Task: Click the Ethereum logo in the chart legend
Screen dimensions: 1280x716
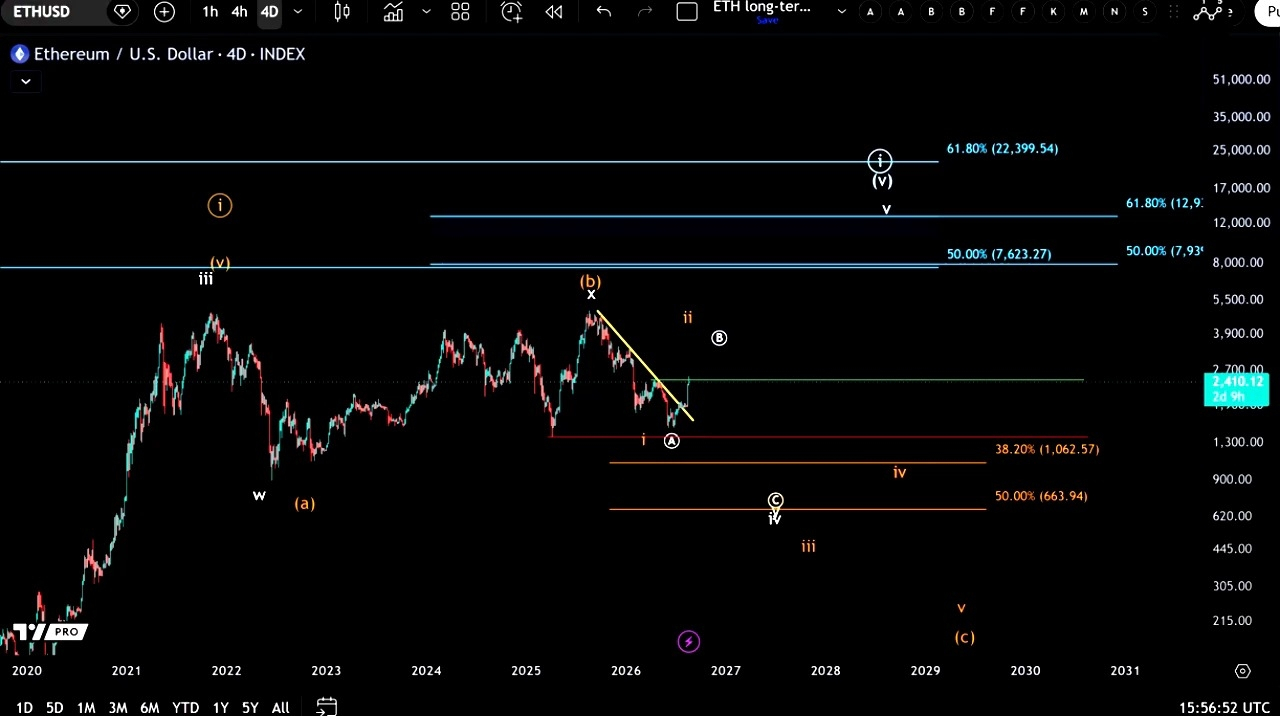Action: pos(19,54)
